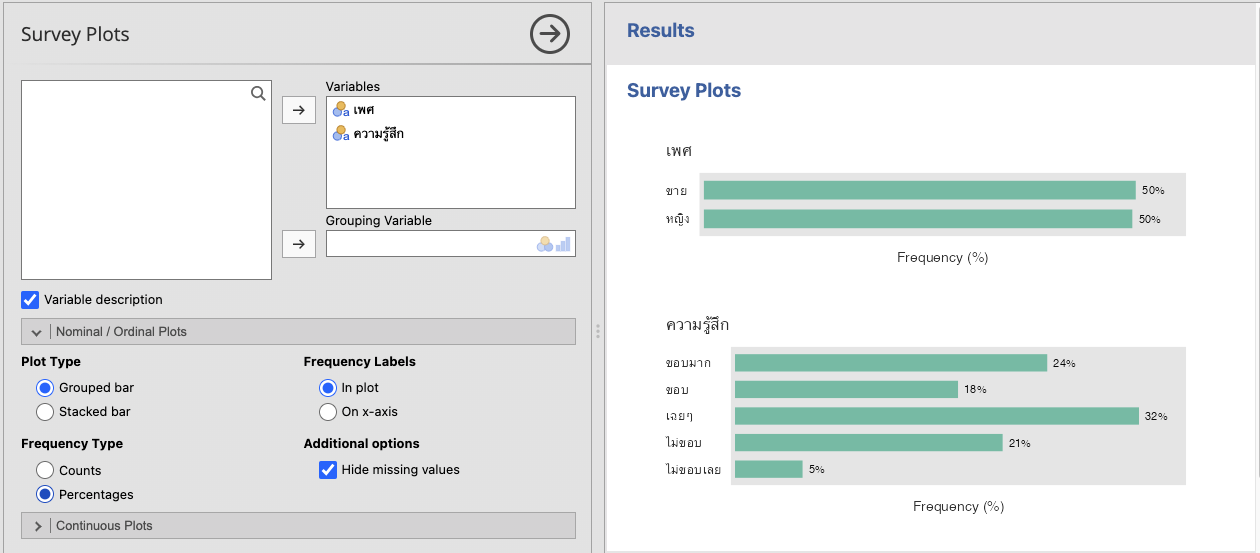Toggle Hide missing values checkbox
This screenshot has height=553, width=1260.
pos(328,469)
